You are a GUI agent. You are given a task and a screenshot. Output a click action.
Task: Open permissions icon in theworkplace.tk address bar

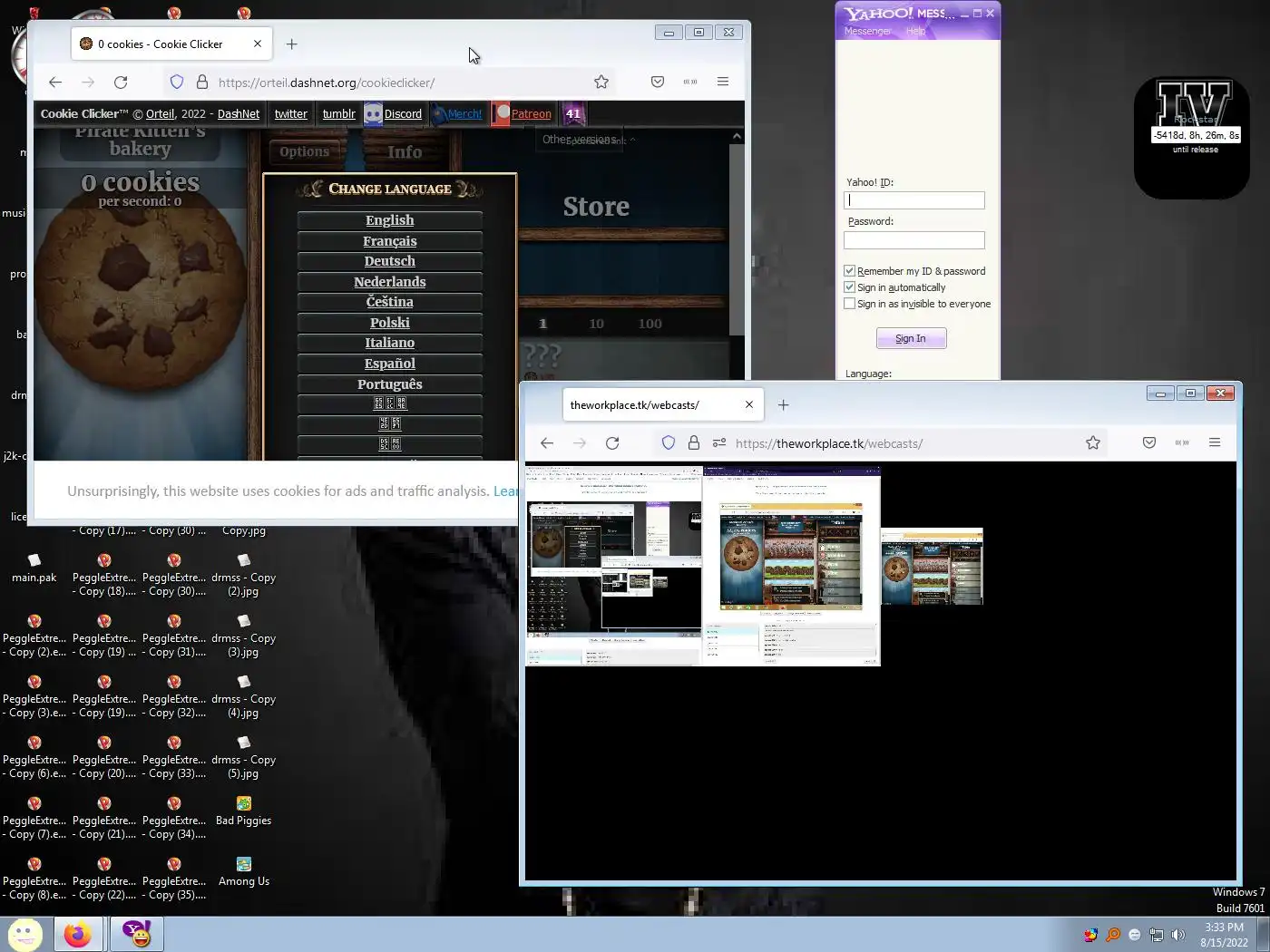[x=719, y=443]
